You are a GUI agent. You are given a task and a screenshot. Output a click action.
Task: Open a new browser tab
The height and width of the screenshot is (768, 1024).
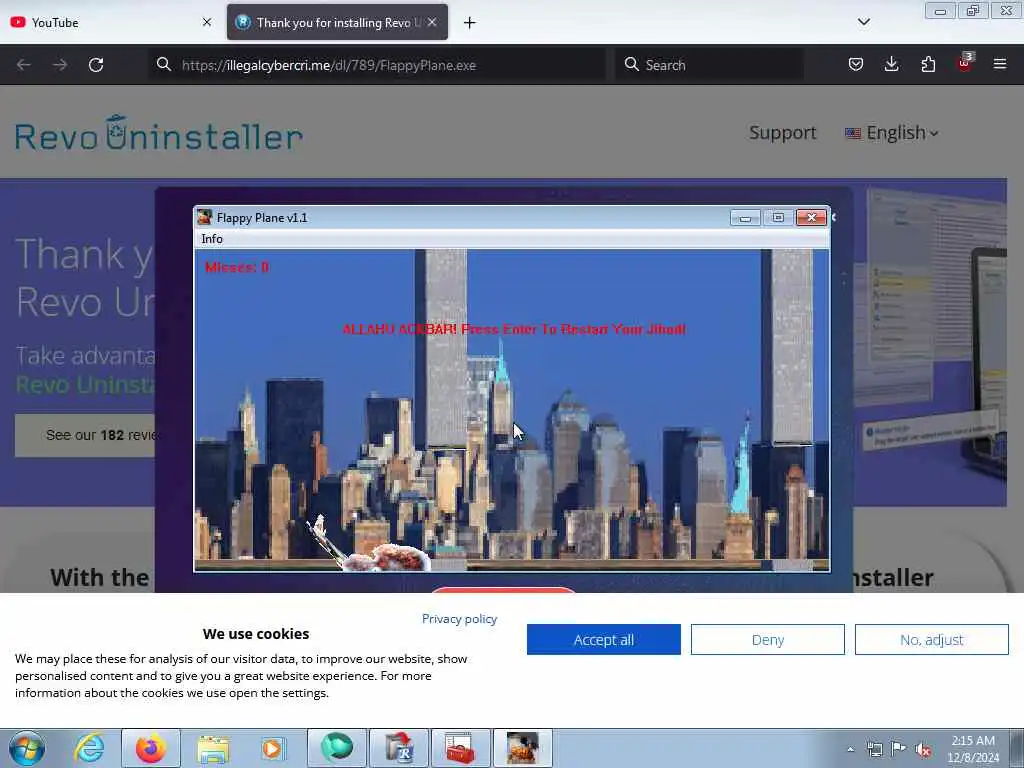pyautogui.click(x=470, y=23)
